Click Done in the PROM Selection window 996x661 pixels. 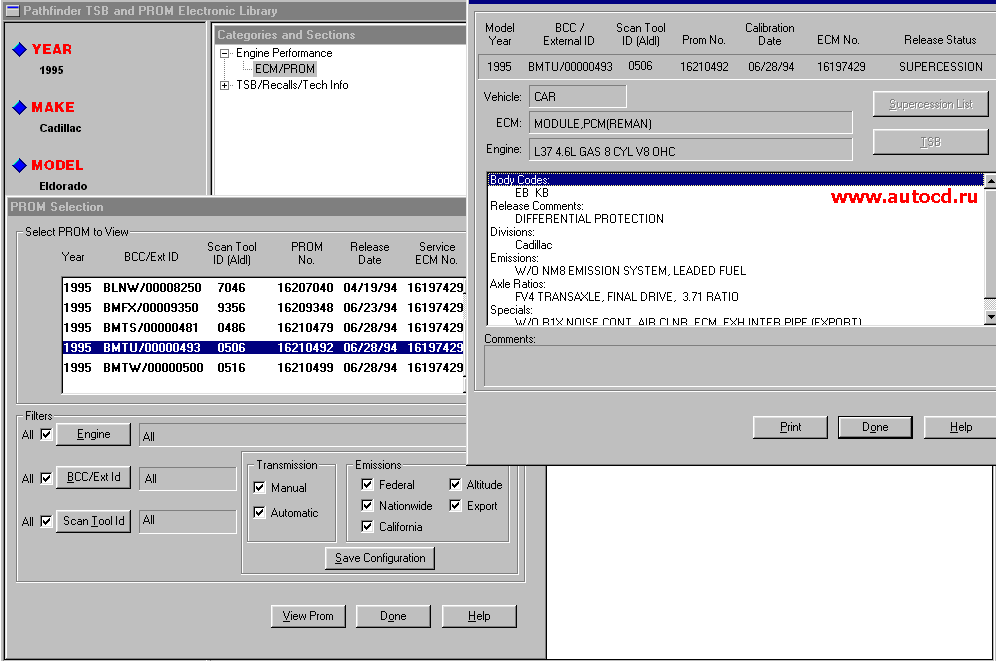[x=393, y=616]
